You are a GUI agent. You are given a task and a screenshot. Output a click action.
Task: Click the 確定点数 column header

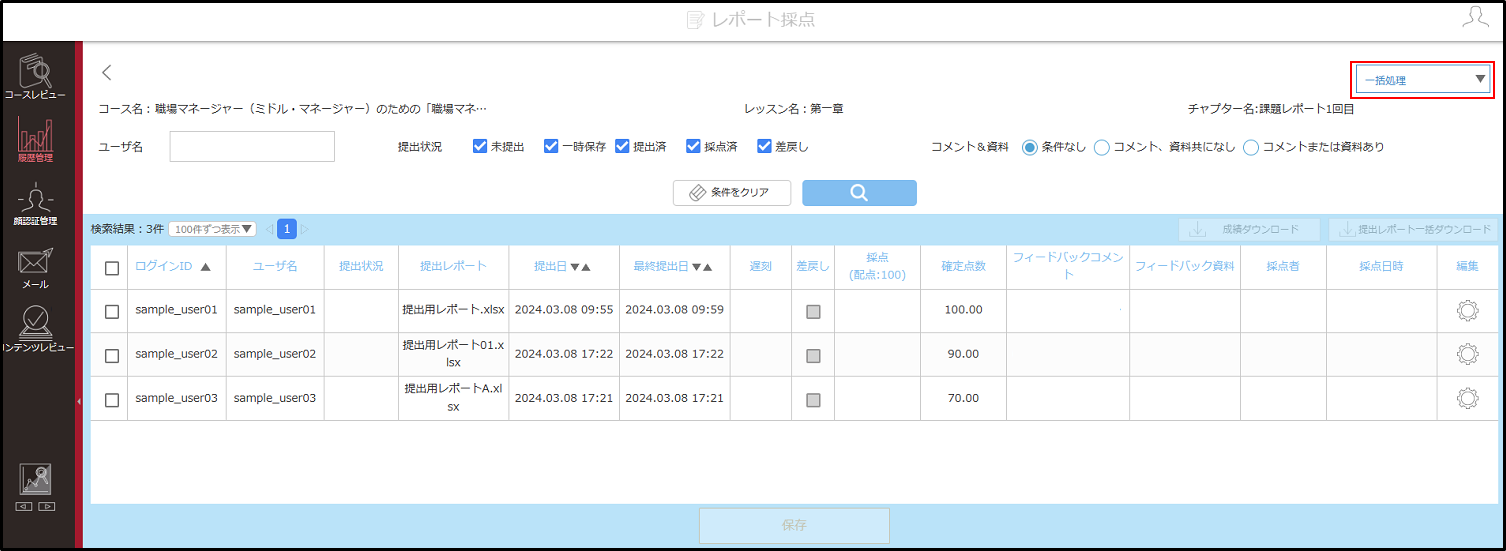pos(963,266)
